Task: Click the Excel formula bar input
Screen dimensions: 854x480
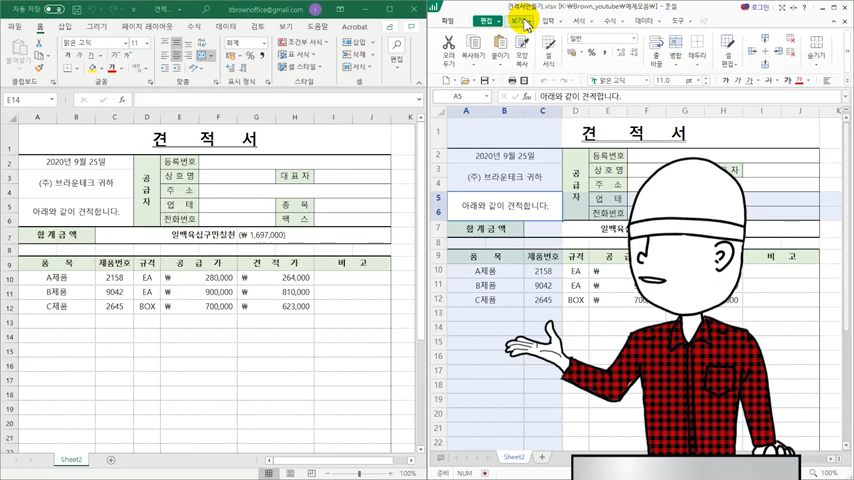Action: coord(275,100)
